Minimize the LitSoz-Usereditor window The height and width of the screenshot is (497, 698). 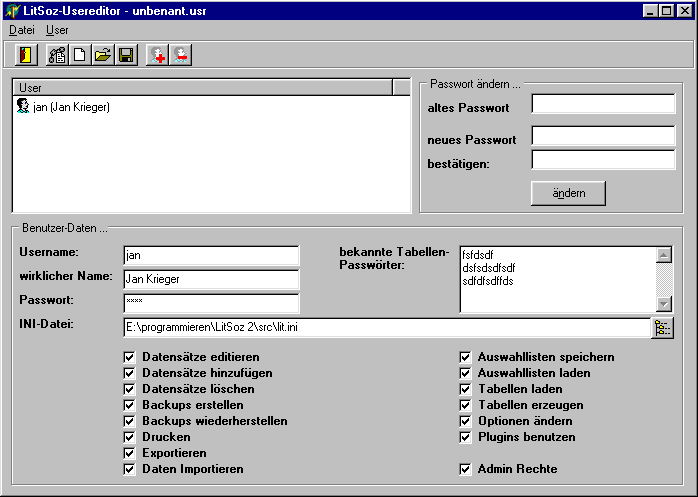coord(650,11)
